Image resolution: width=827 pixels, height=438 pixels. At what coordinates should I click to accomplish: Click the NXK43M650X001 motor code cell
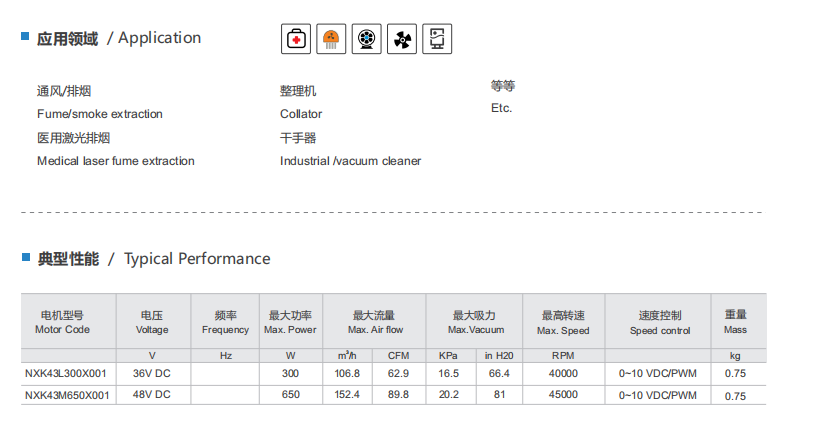click(68, 395)
